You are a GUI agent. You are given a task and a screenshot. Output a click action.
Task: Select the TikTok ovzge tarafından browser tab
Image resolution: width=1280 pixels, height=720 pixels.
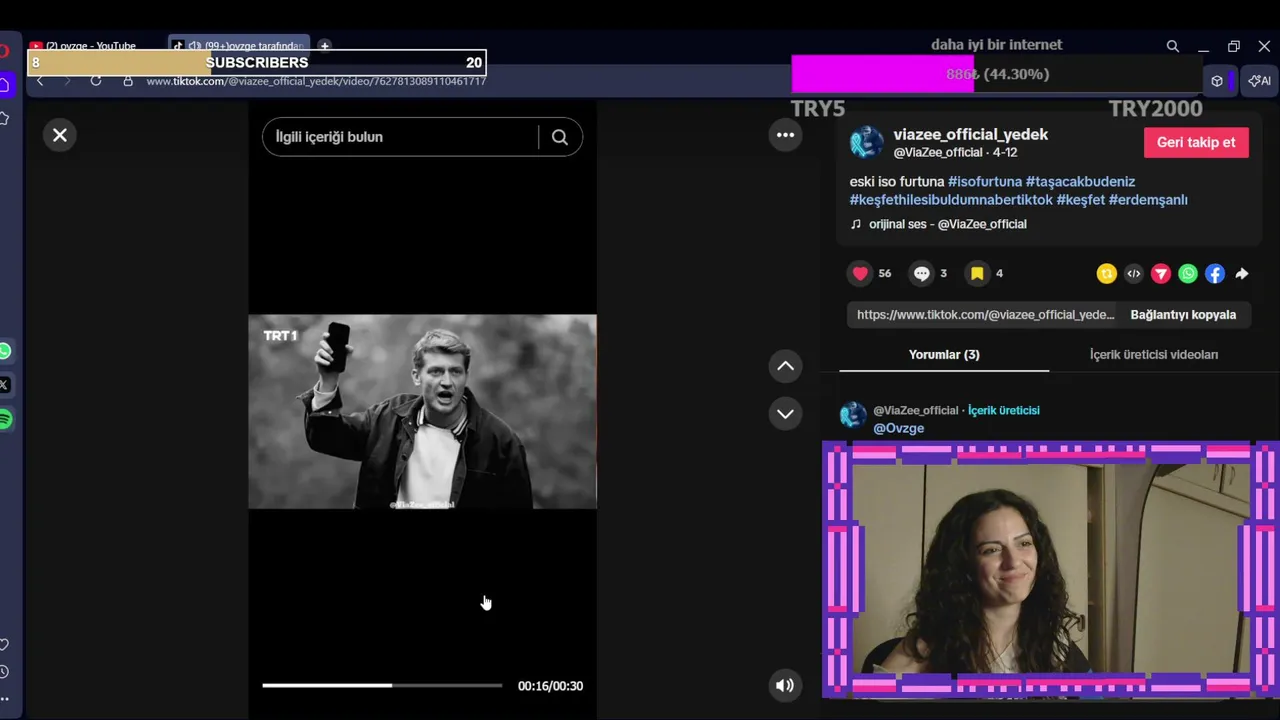point(240,46)
